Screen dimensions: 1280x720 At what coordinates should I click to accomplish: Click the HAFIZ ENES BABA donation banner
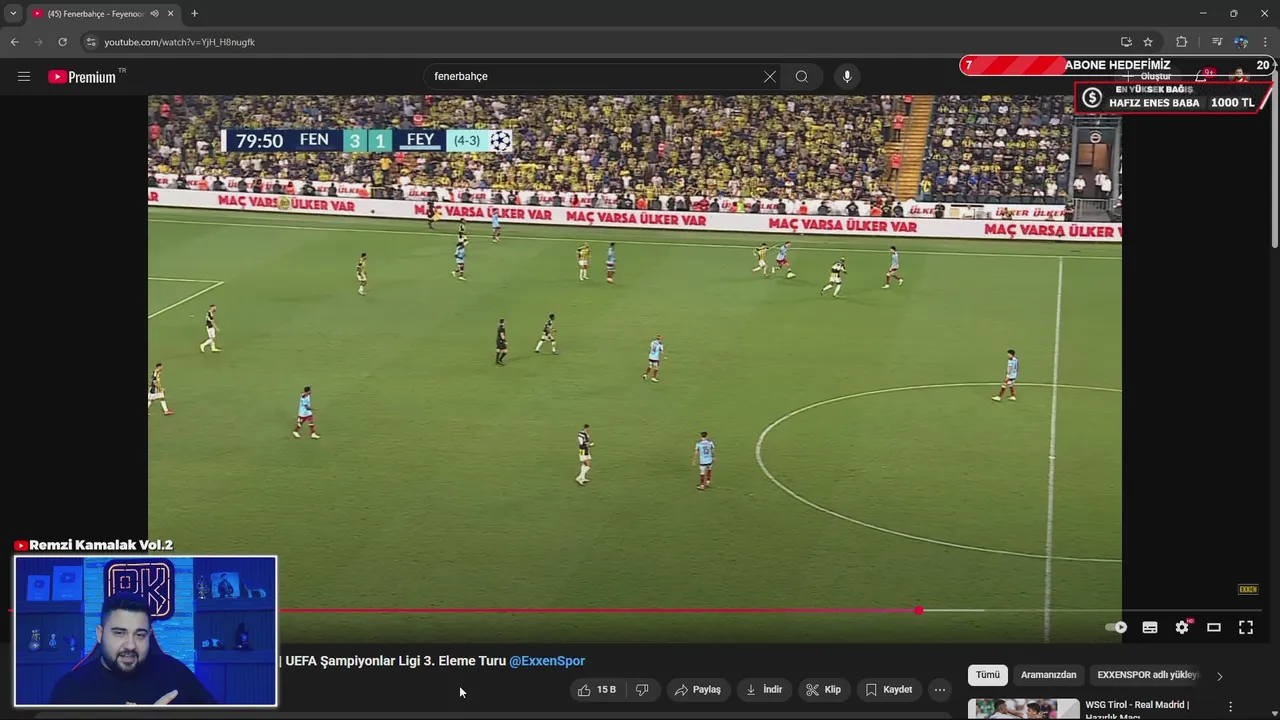pos(1172,97)
